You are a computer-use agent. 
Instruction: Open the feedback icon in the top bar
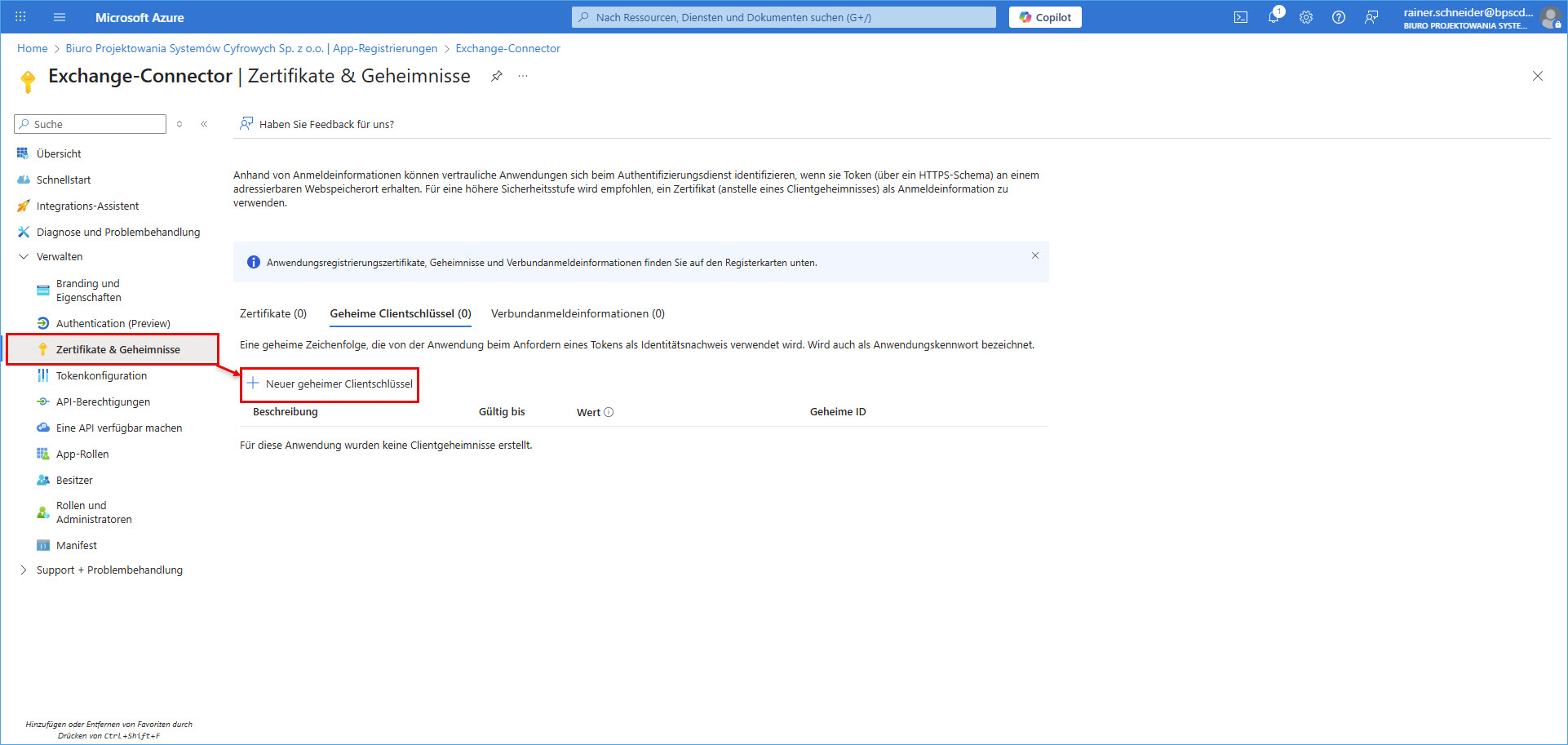point(1371,17)
